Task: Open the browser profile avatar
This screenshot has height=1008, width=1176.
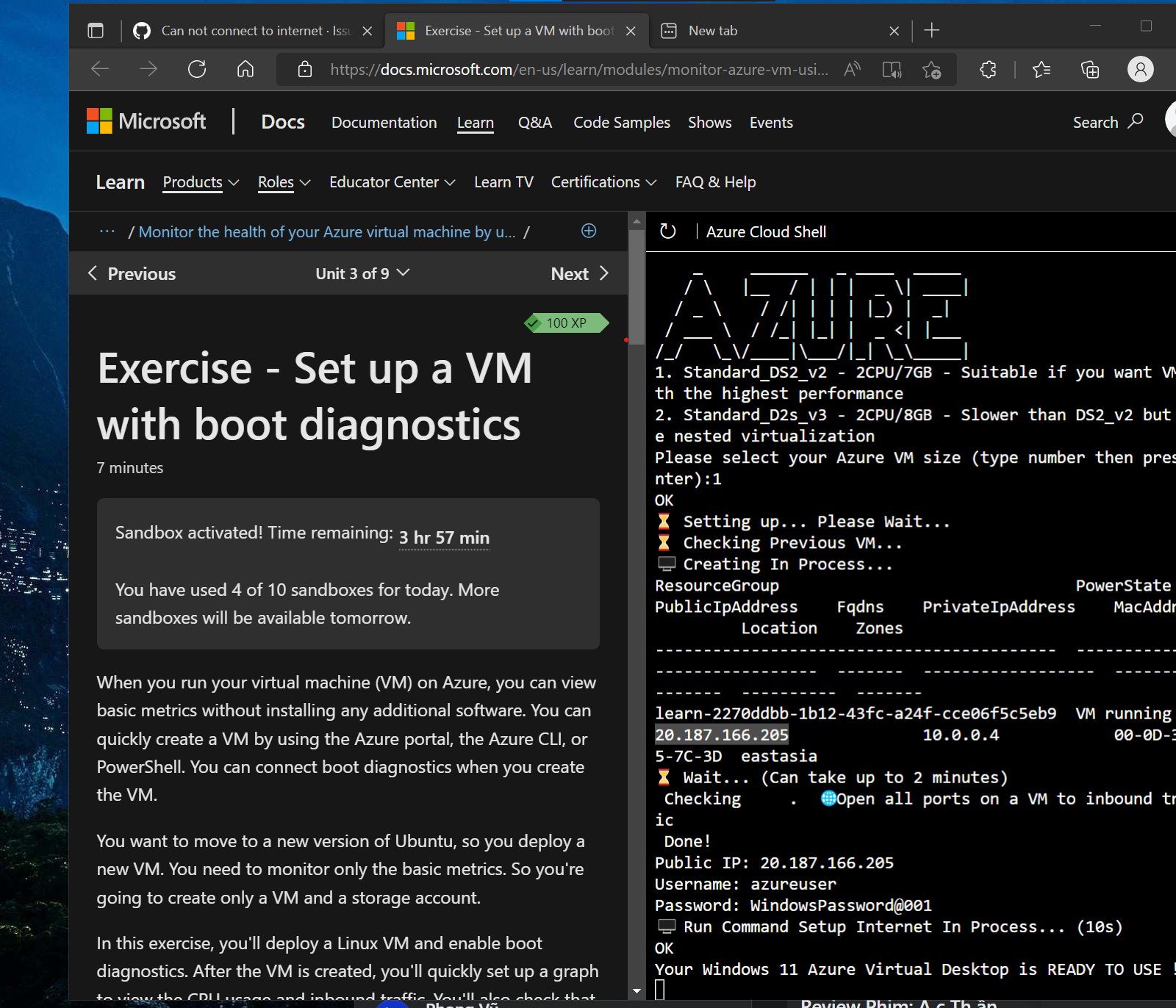Action: [1141, 69]
